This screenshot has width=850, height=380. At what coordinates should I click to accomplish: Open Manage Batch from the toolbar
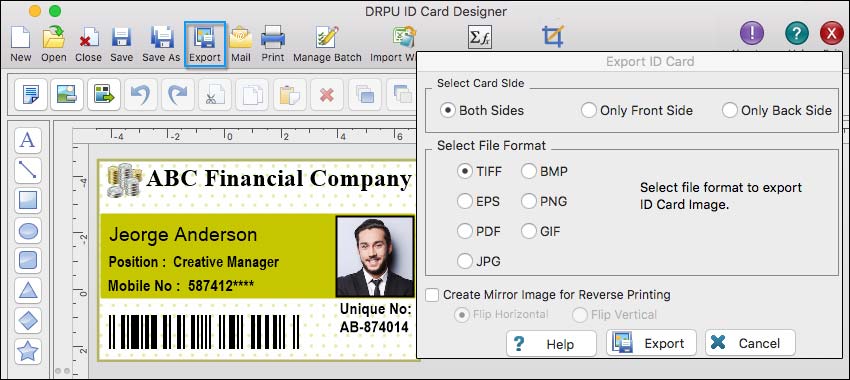[327, 43]
